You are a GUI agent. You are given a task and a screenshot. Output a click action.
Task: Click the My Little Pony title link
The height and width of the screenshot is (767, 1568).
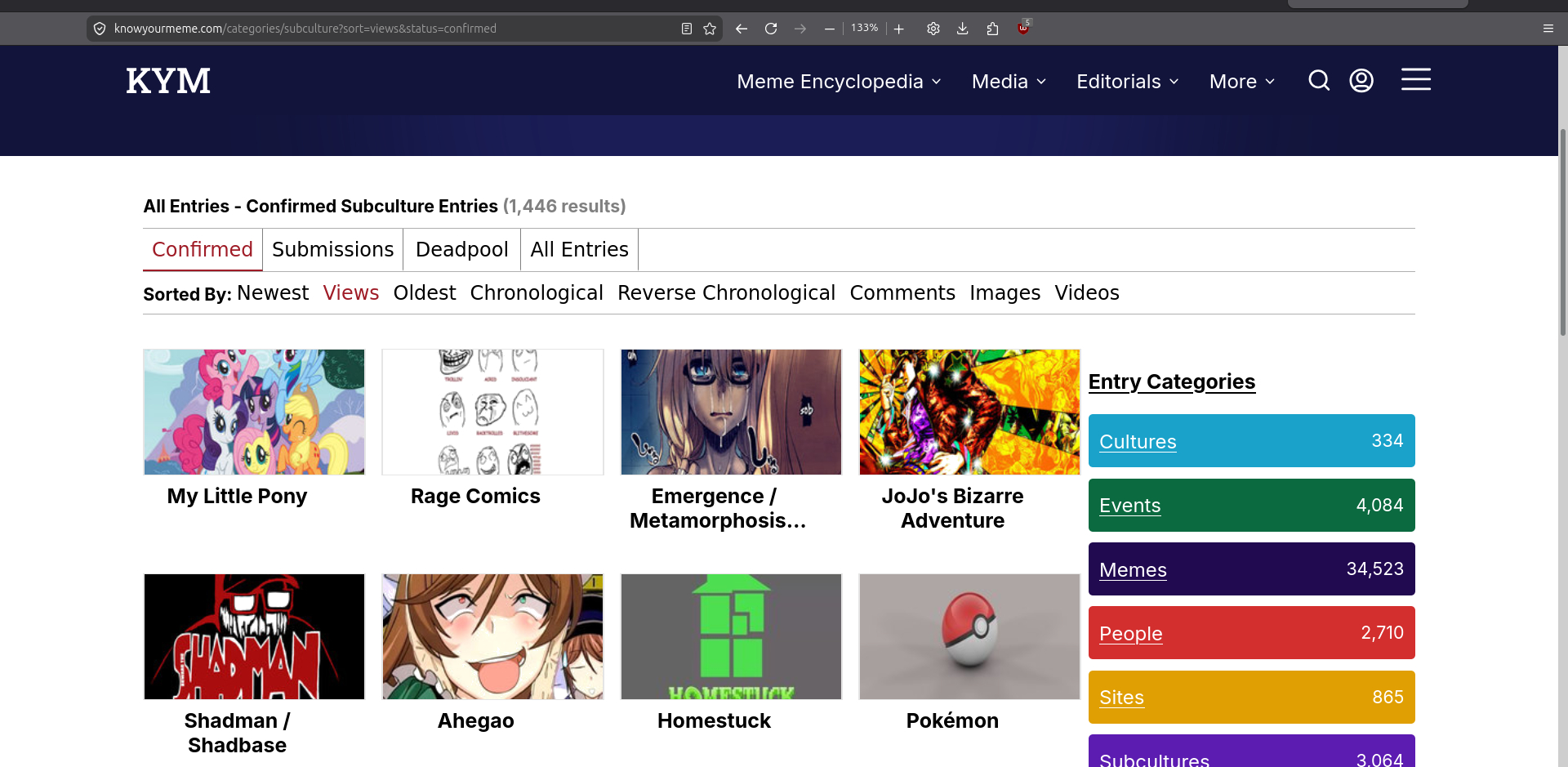click(x=237, y=497)
